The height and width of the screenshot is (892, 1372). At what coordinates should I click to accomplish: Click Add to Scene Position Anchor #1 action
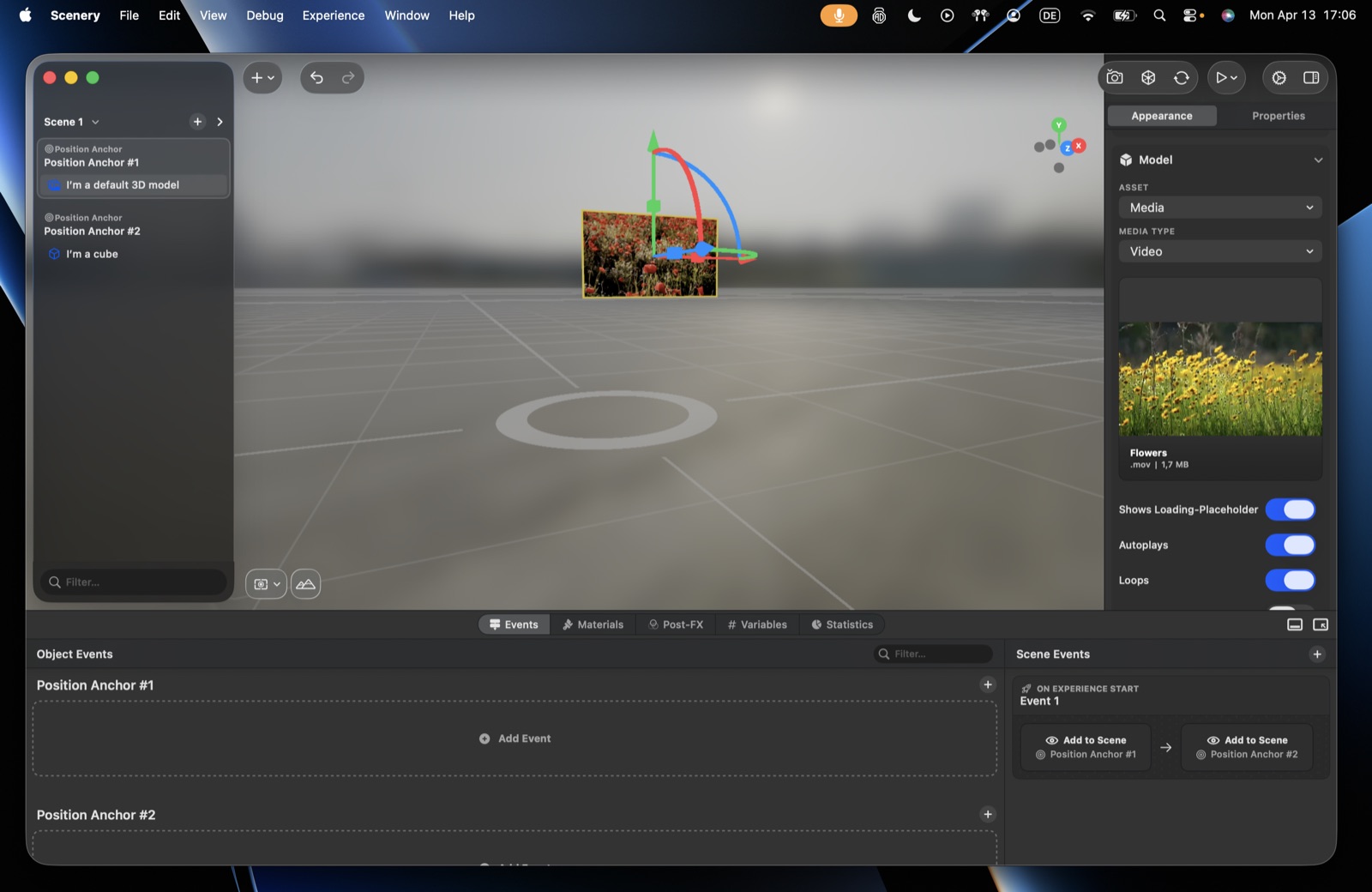click(x=1086, y=747)
